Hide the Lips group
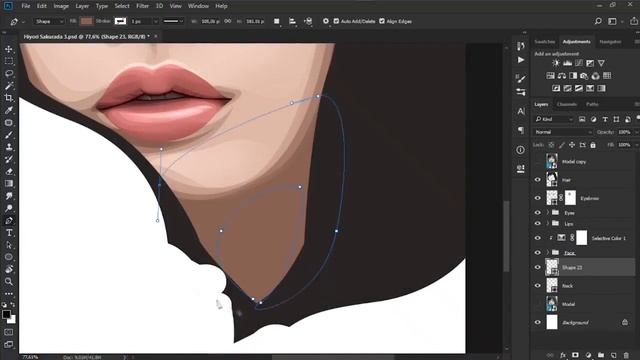The image size is (640, 360). 538,224
